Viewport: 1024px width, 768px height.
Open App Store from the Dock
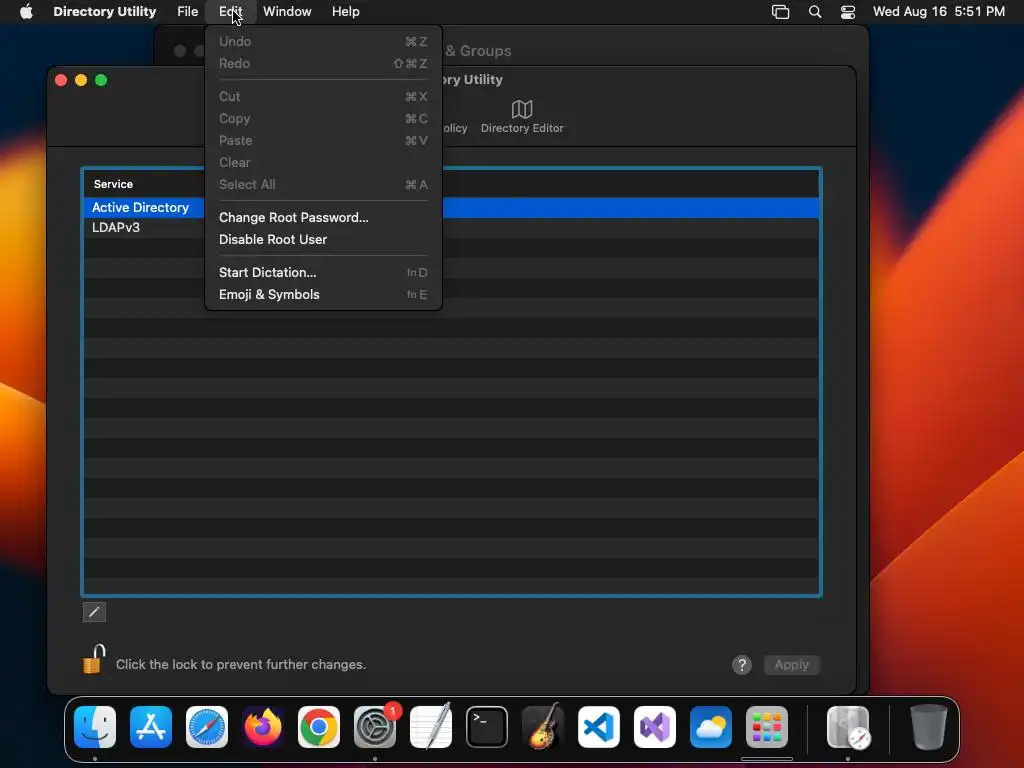pyautogui.click(x=151, y=727)
